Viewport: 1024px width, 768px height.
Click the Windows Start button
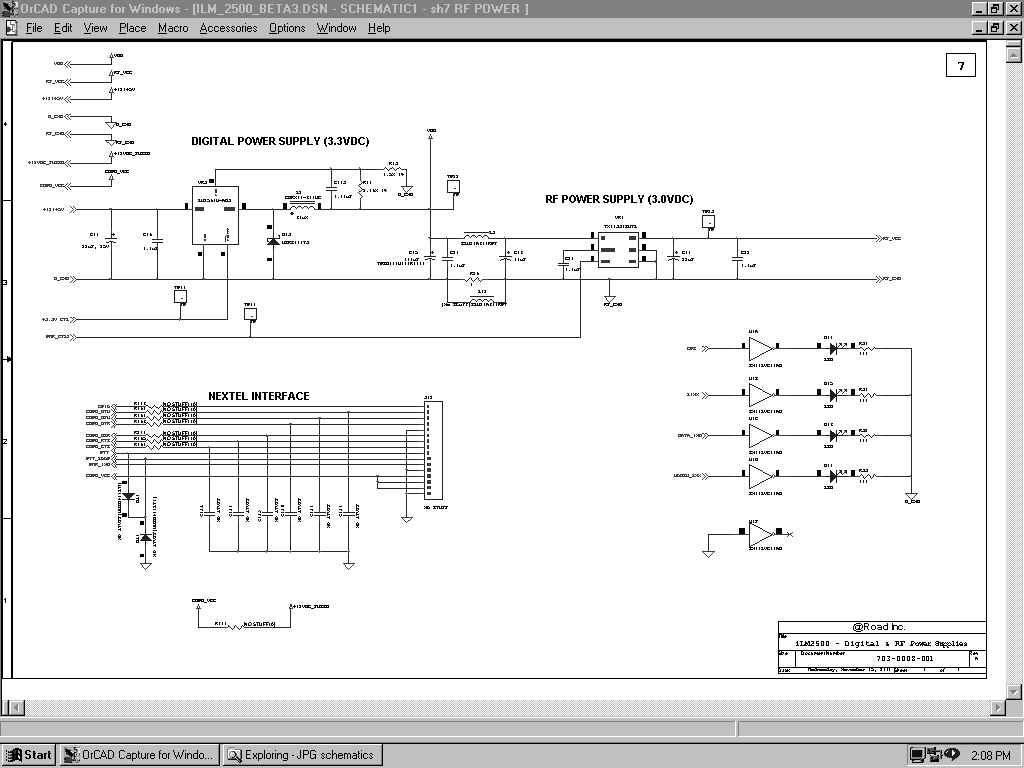[x=29, y=755]
